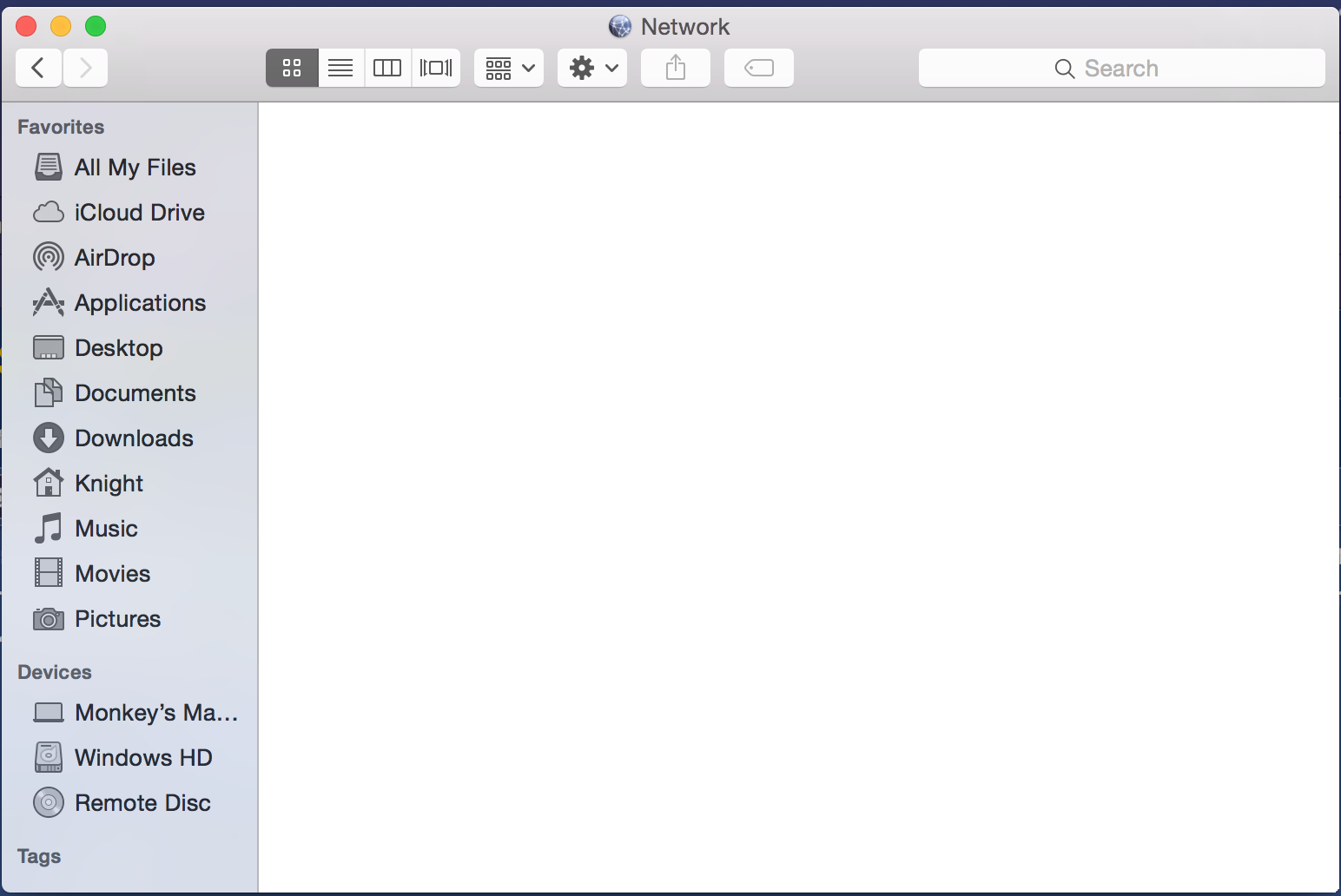1341x896 pixels.
Task: Minimize the Network window
Action: point(61,26)
